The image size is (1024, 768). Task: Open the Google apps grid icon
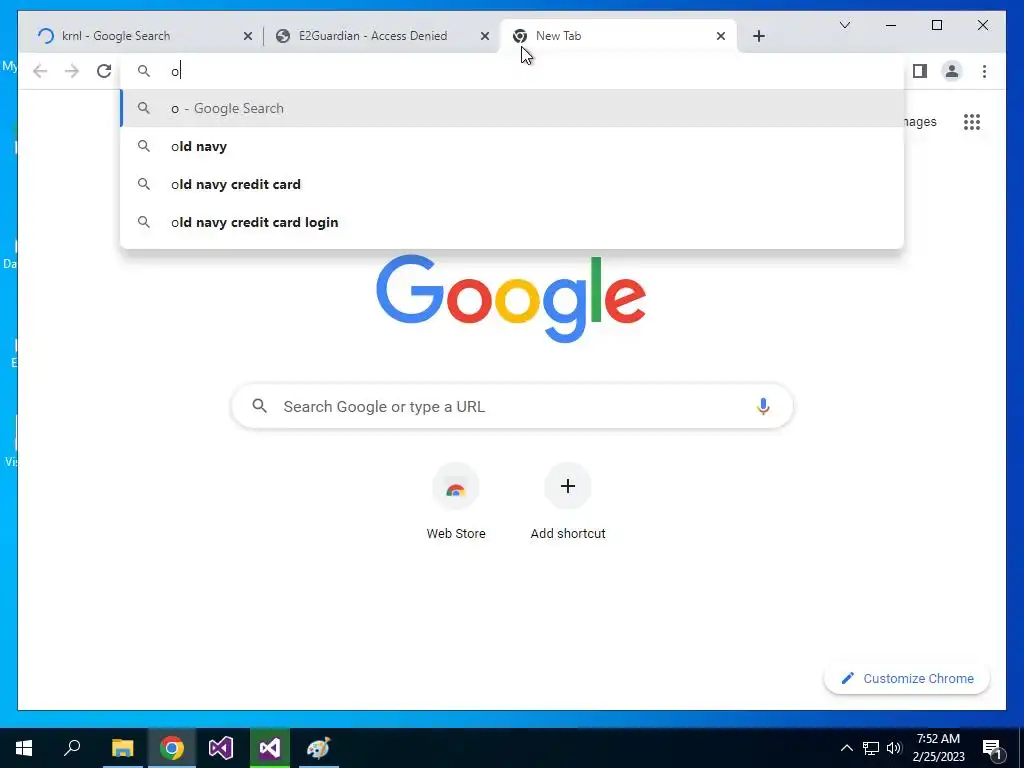tap(971, 122)
